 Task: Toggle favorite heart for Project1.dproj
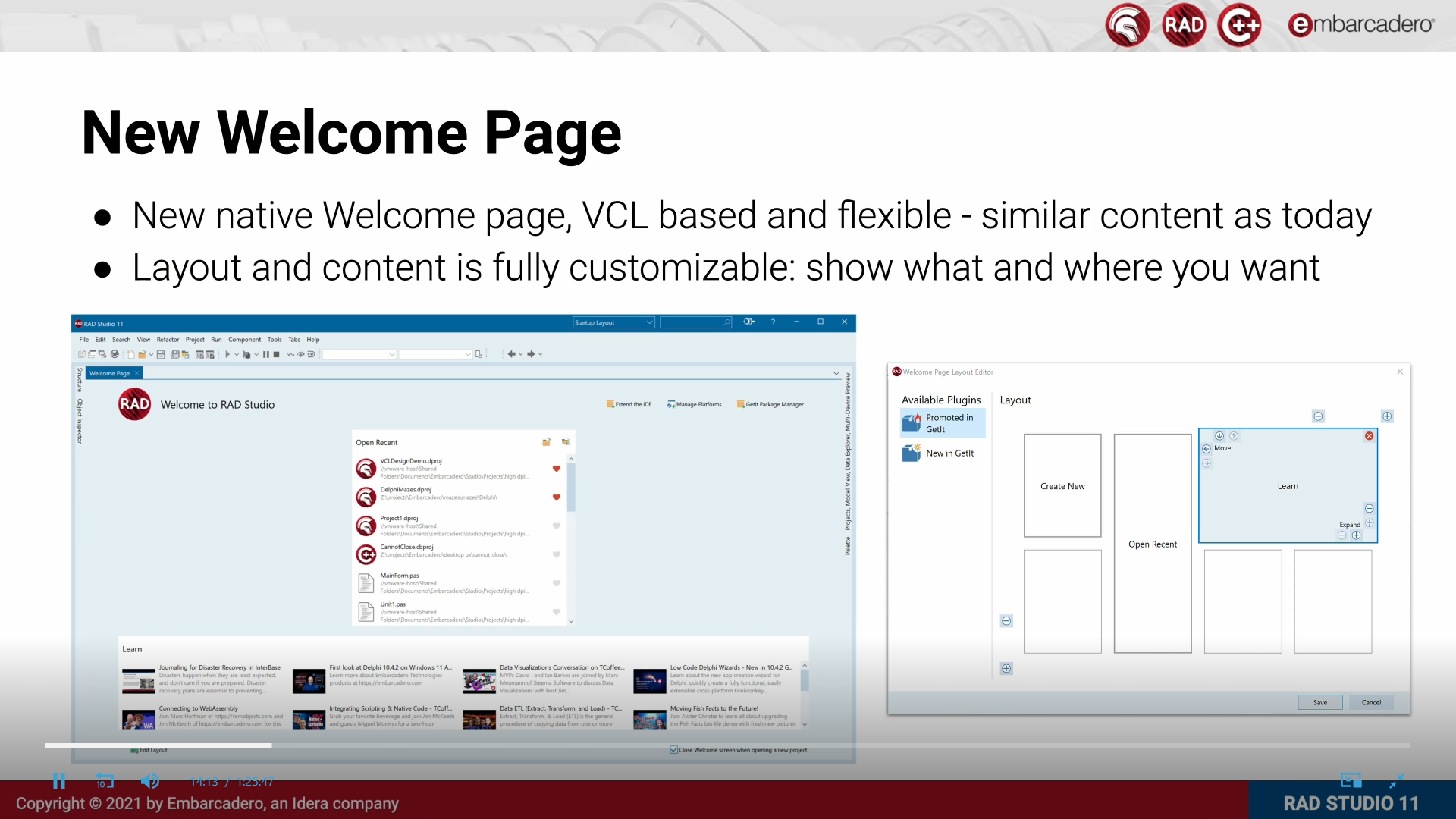[556, 526]
